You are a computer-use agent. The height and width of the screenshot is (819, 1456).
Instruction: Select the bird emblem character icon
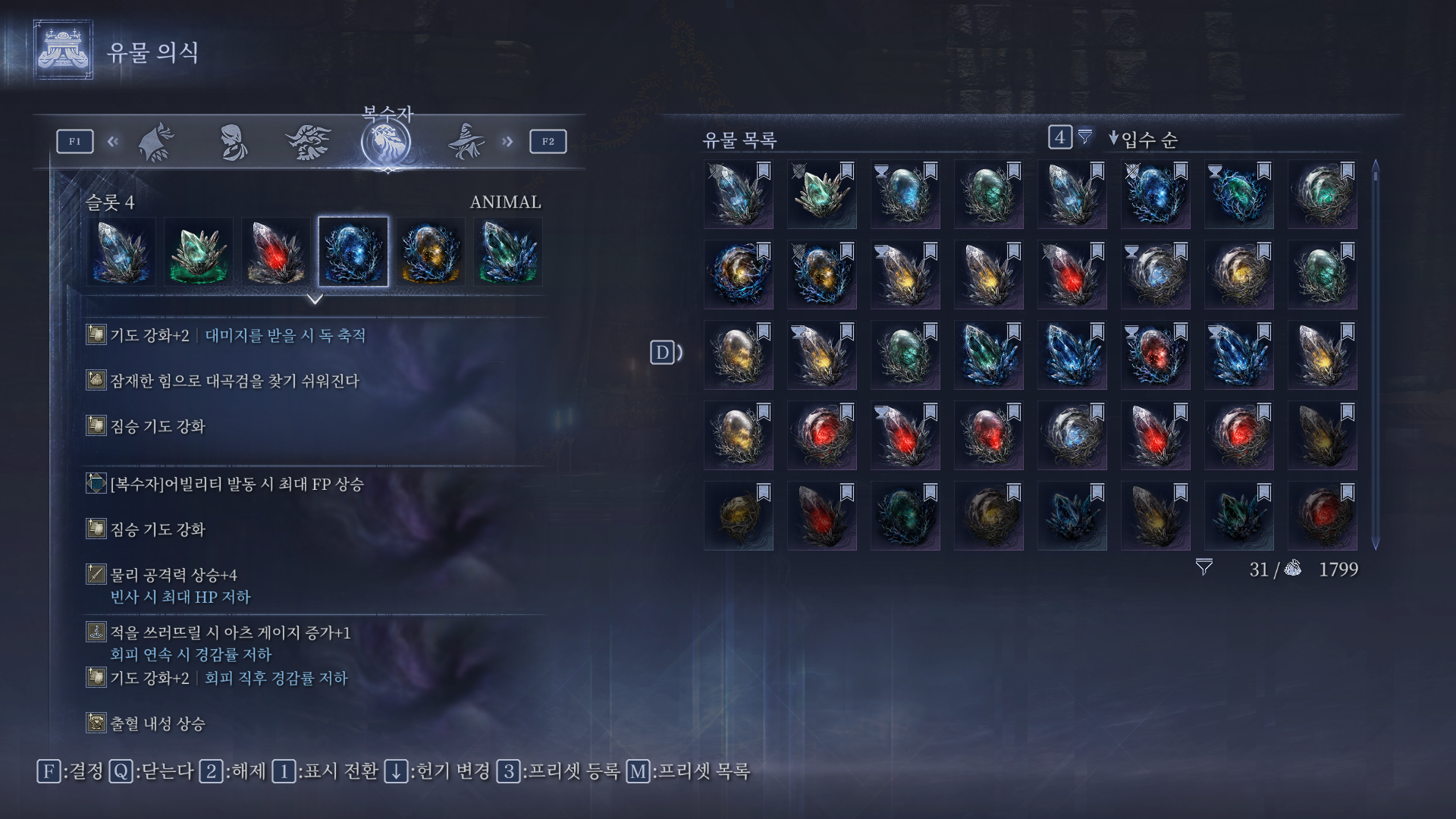308,142
